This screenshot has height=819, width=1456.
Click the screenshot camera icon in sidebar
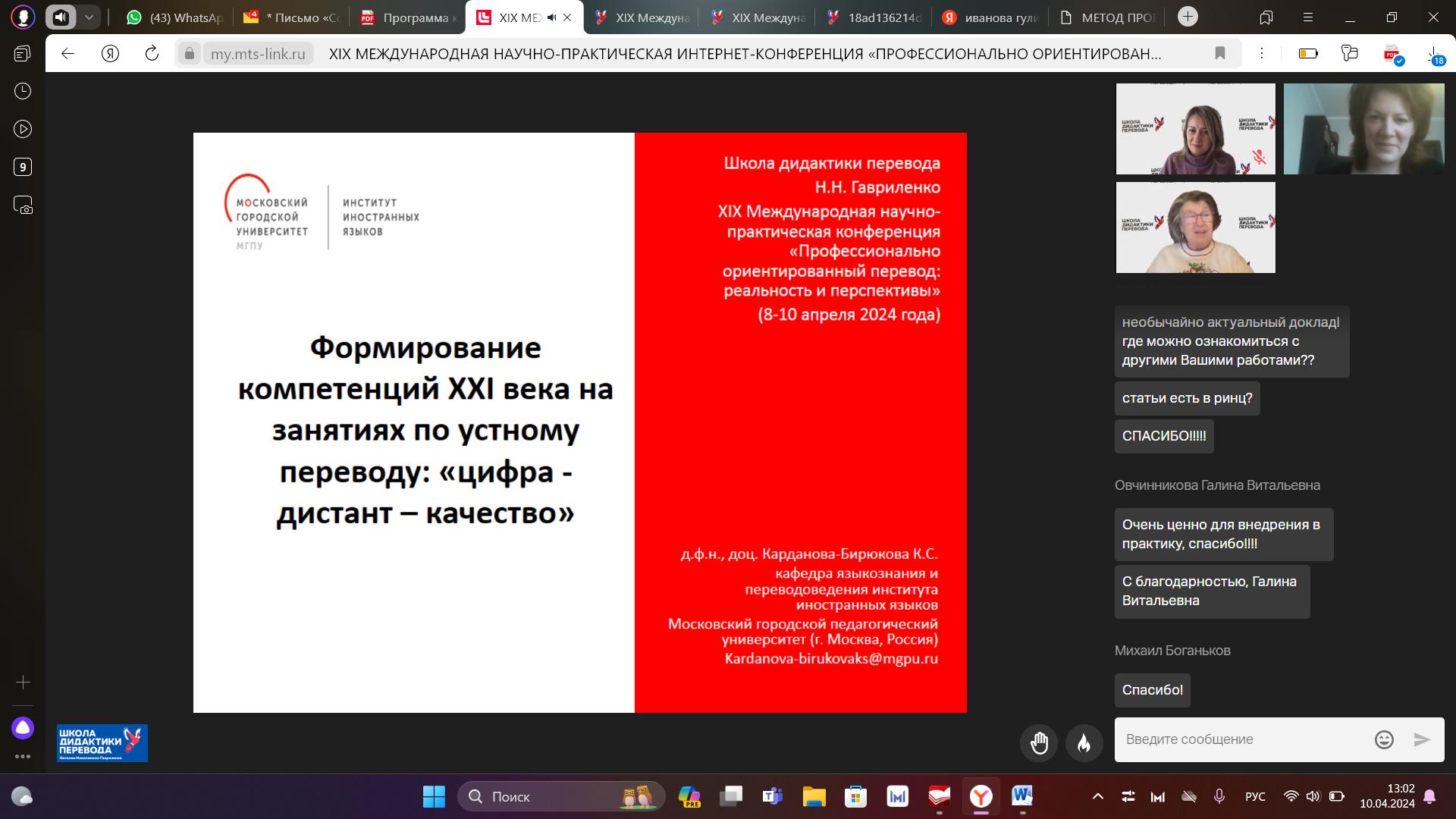pos(23,205)
